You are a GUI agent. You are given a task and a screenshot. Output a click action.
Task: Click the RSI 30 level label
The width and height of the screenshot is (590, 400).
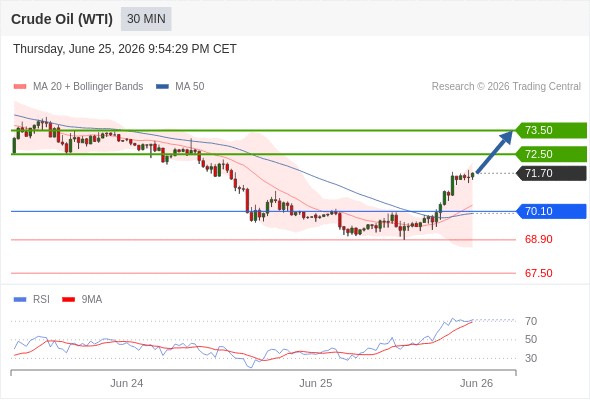coord(531,358)
